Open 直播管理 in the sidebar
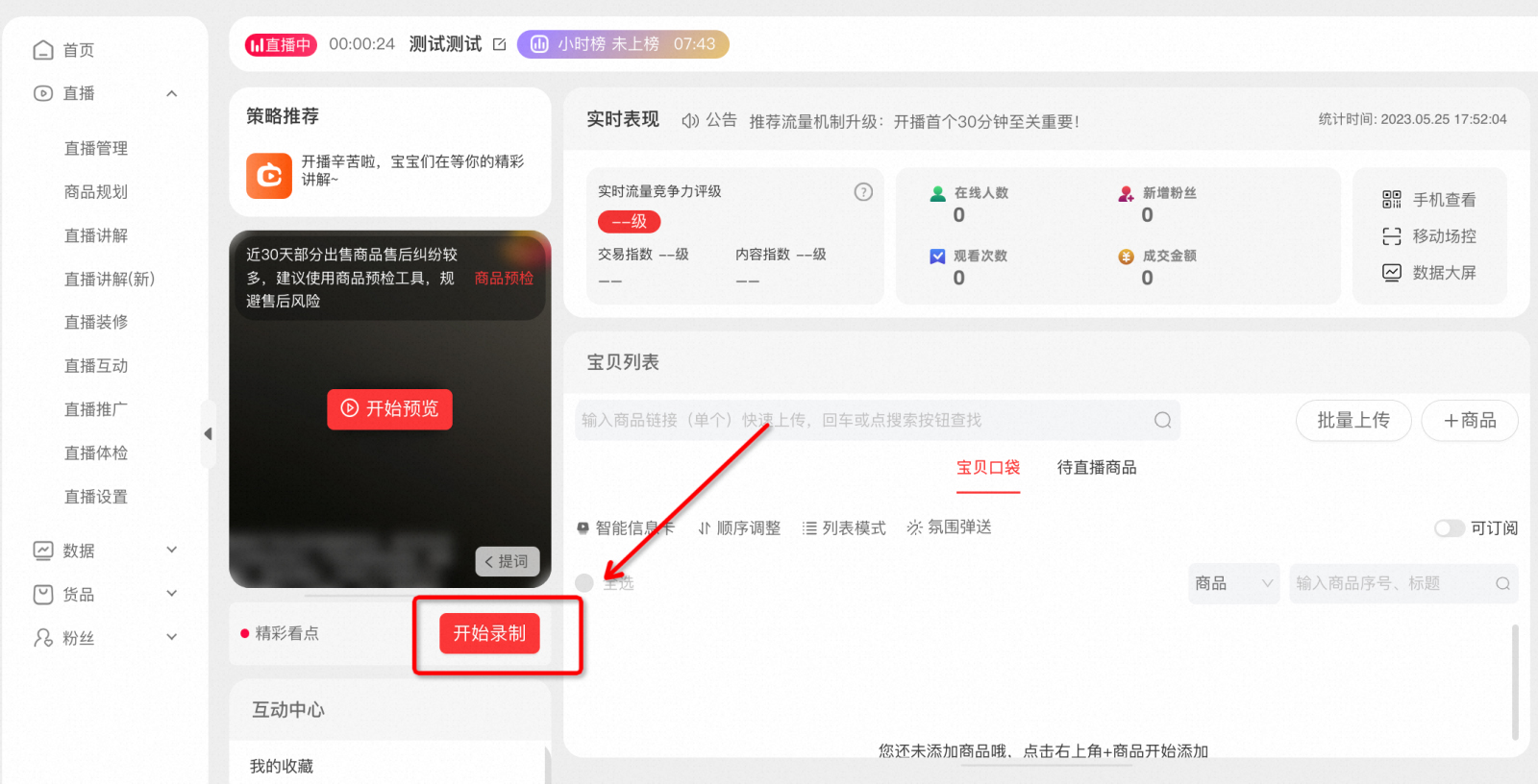The image size is (1538, 784). (96, 148)
